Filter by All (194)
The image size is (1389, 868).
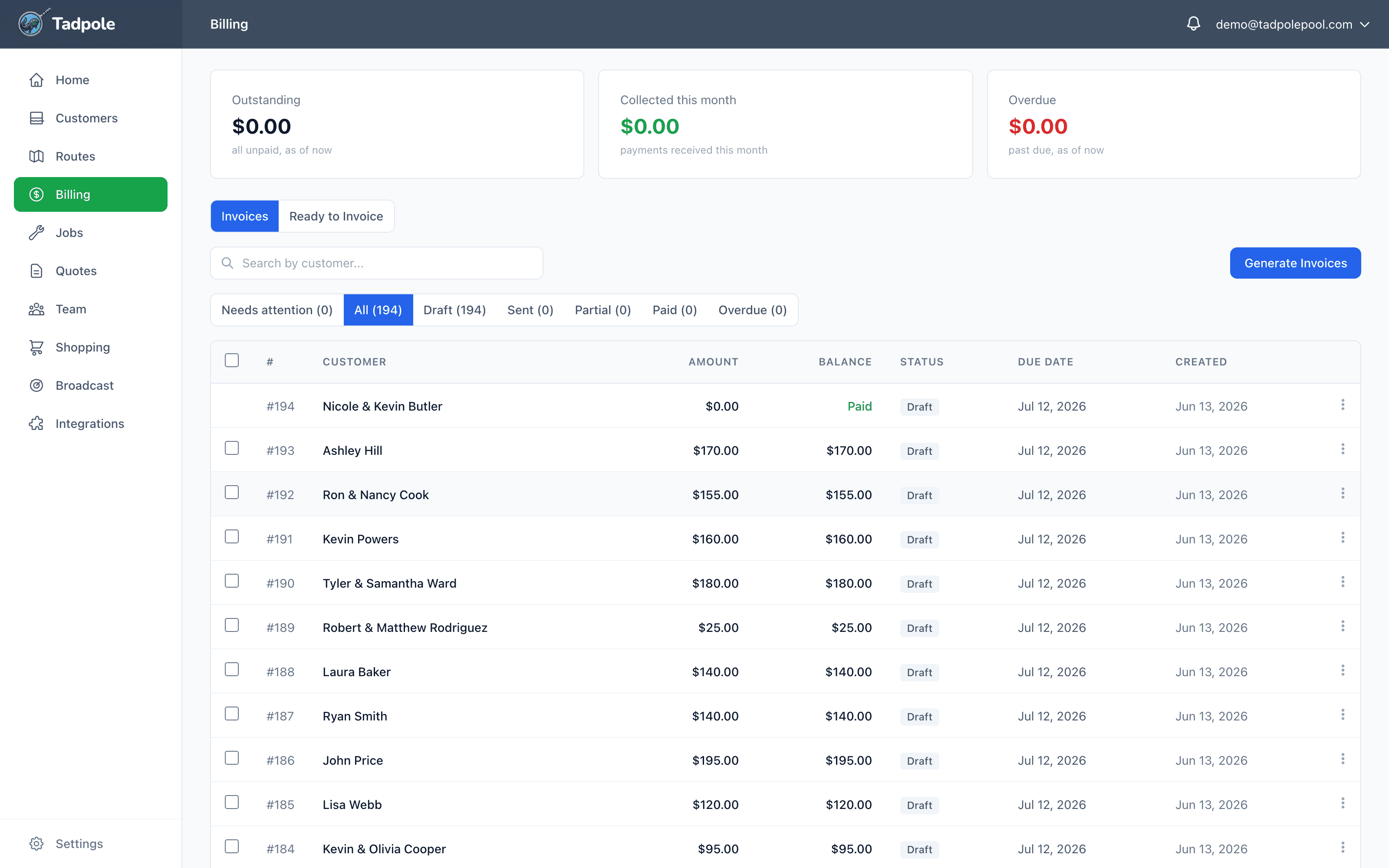(378, 310)
